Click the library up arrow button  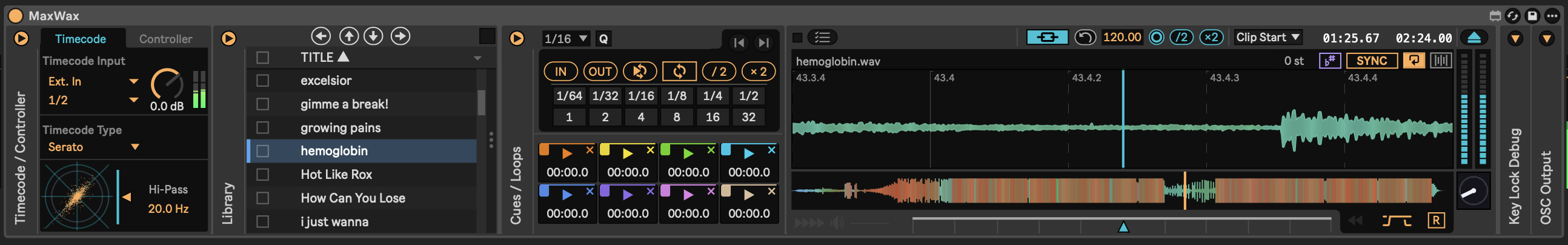[x=349, y=36]
